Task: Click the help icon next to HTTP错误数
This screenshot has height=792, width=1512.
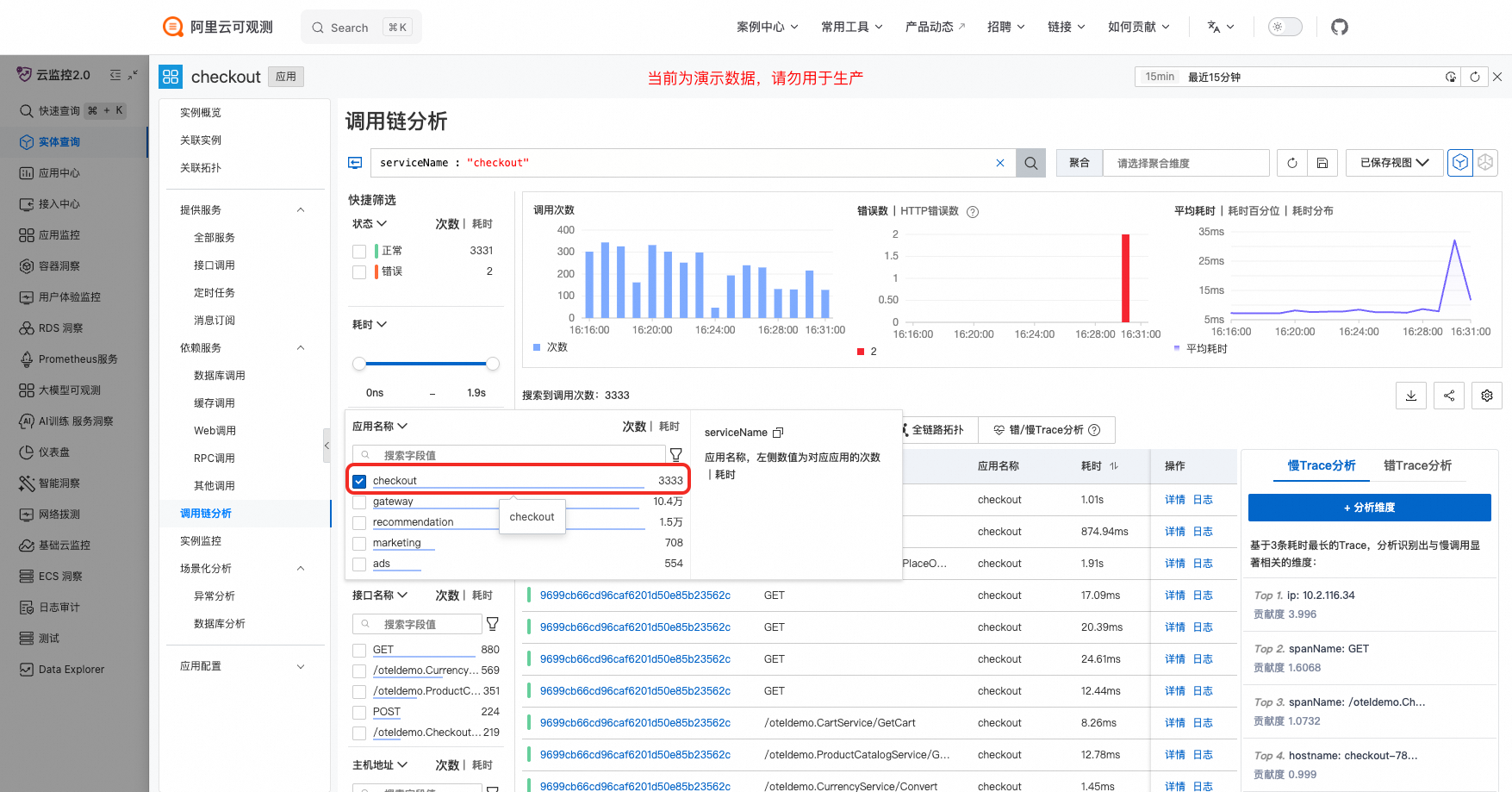Action: point(973,212)
